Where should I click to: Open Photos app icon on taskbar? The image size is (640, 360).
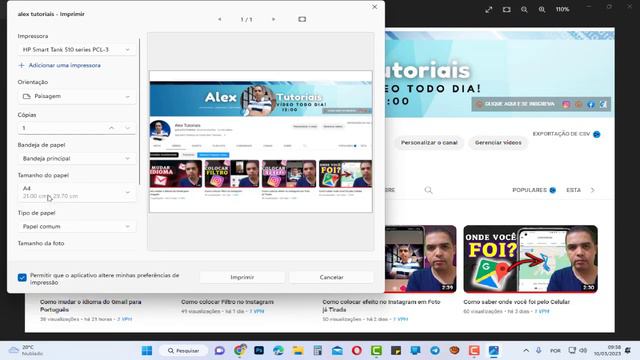pyautogui.click(x=493, y=351)
